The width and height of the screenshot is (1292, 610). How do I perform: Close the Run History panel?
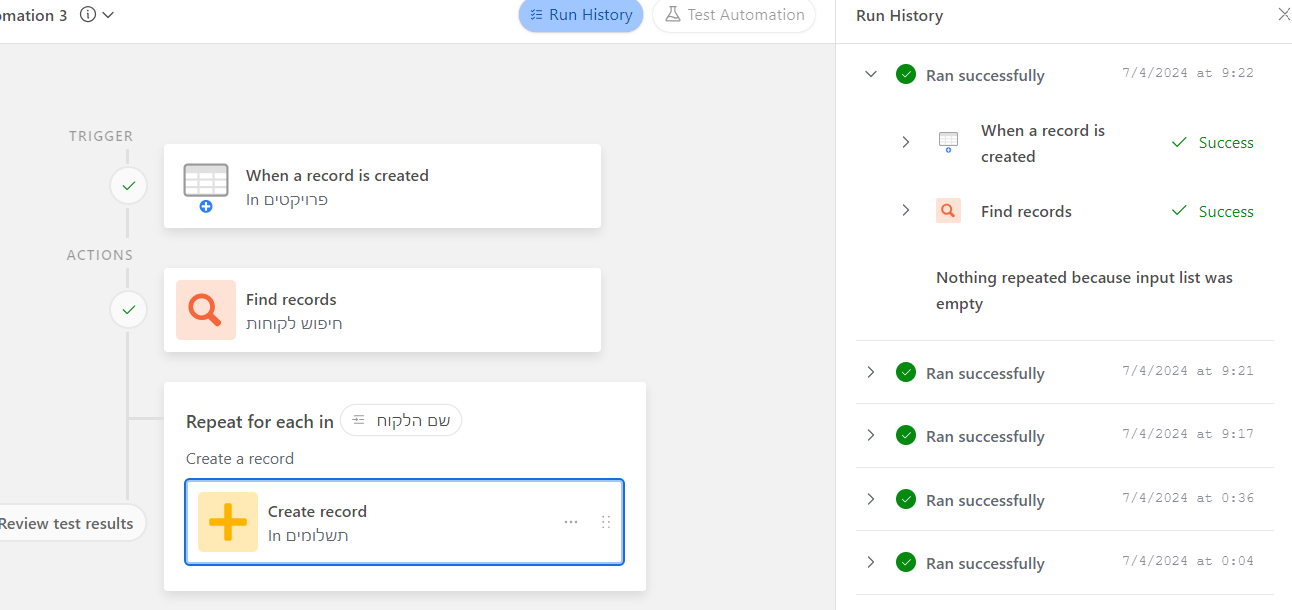(1284, 14)
